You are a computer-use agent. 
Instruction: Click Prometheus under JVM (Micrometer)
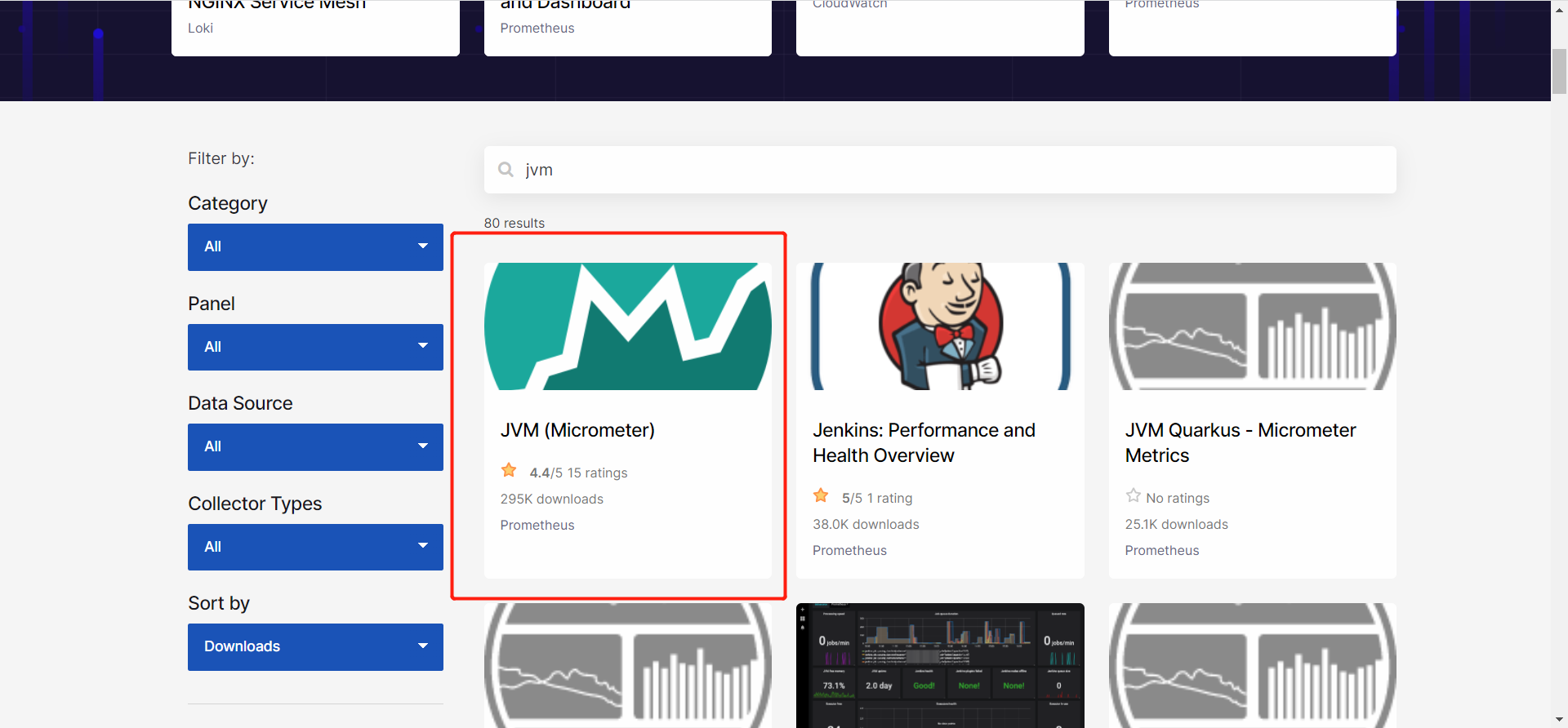(x=537, y=525)
